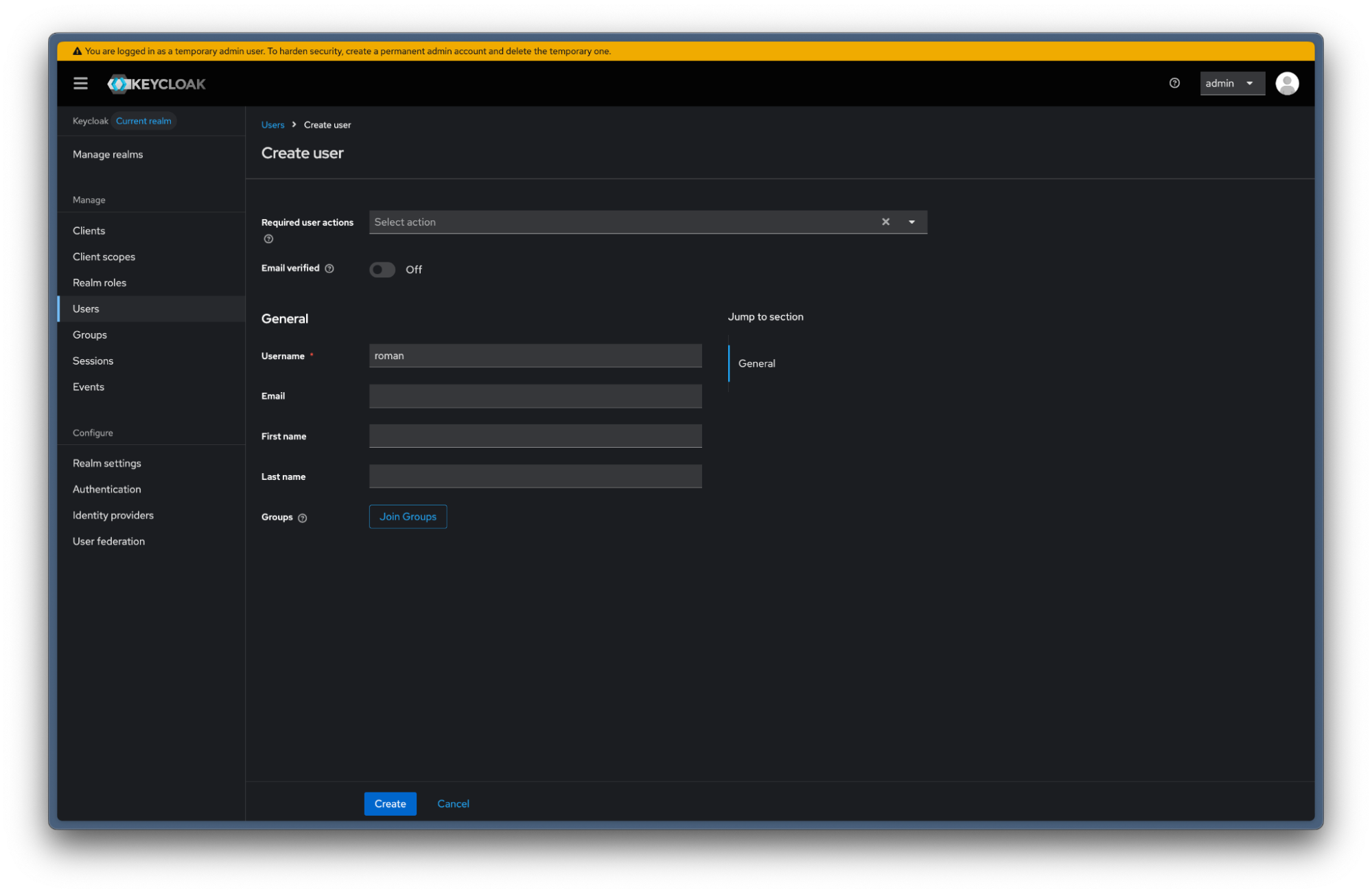Click help icon next to Email verified
The image size is (1372, 894).
(329, 268)
